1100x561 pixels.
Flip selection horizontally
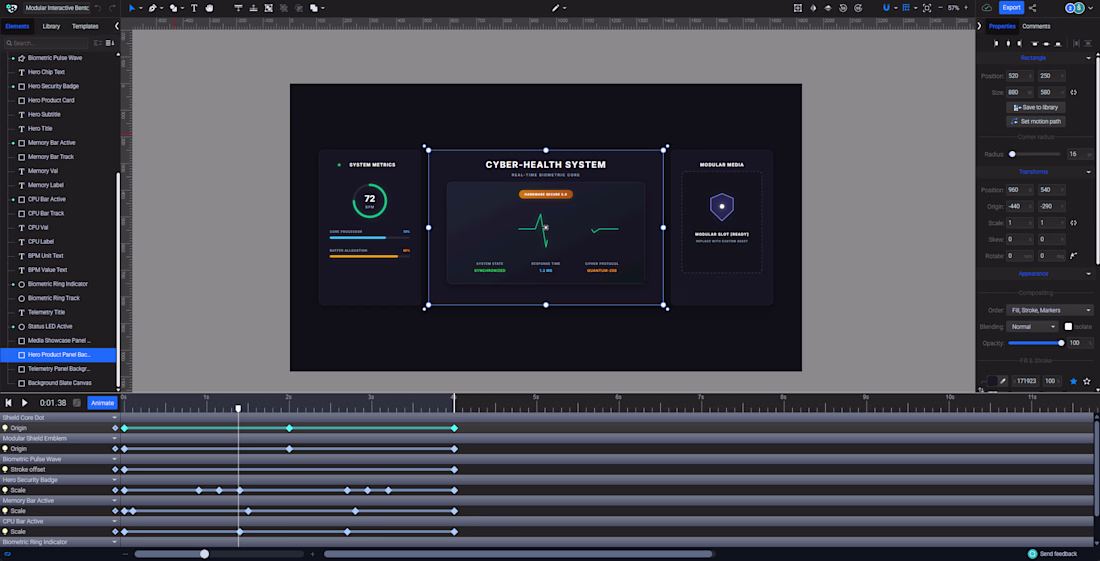(x=813, y=8)
